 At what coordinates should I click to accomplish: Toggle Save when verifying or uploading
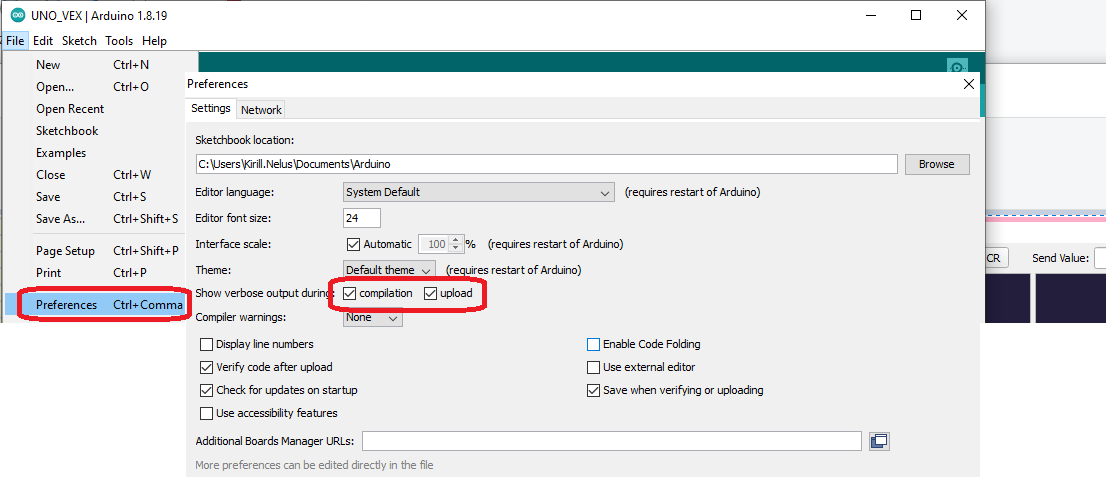click(593, 390)
